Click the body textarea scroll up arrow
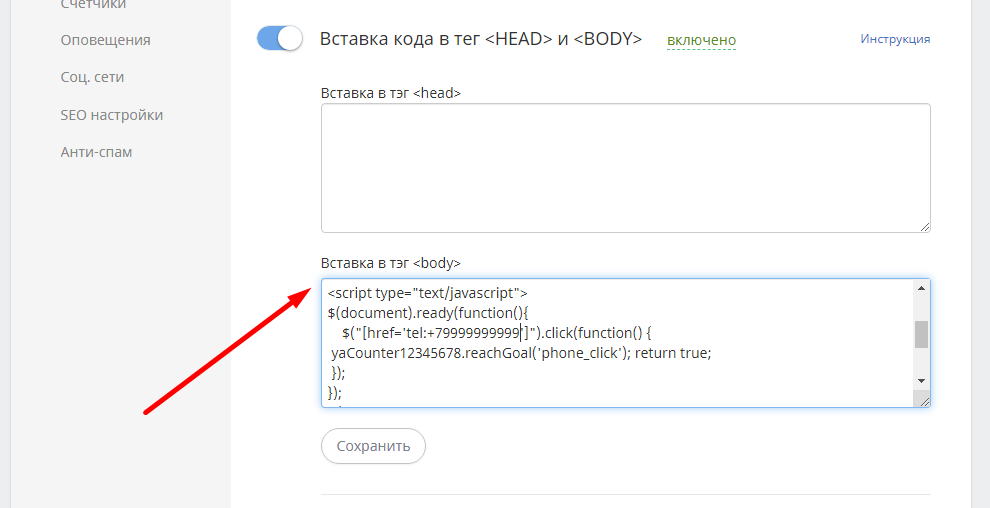The width and height of the screenshot is (990, 508). pos(921,289)
